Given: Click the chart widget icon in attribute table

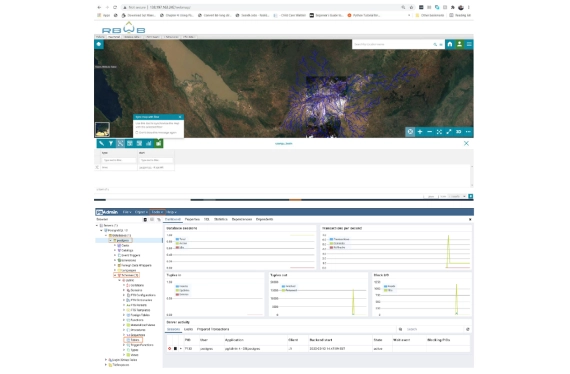Looking at the screenshot, I should tap(149, 143).
